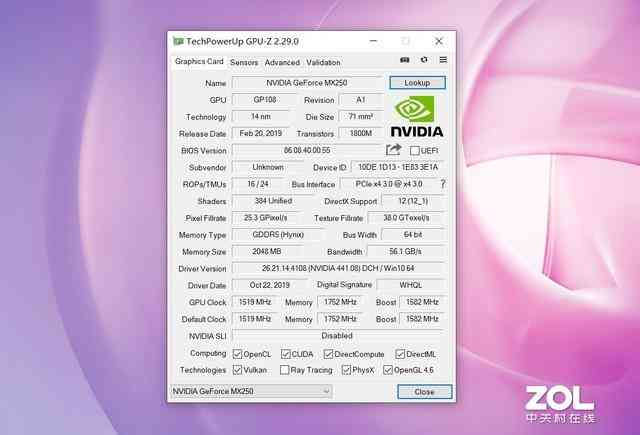
Task: Click the GPU-Z app icon in title bar
Action: [178, 41]
